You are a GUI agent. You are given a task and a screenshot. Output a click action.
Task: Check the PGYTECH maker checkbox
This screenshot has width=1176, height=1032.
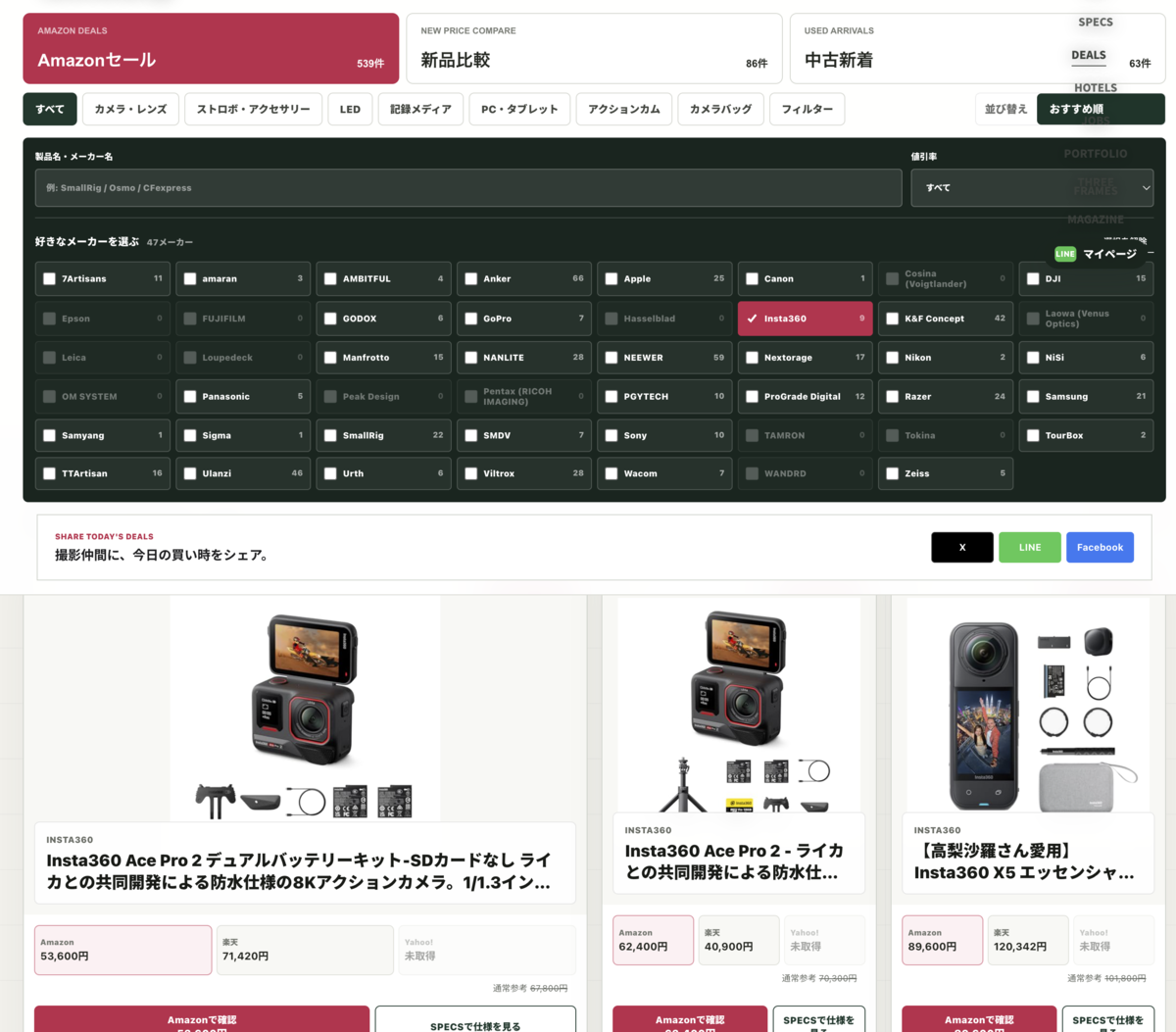612,397
